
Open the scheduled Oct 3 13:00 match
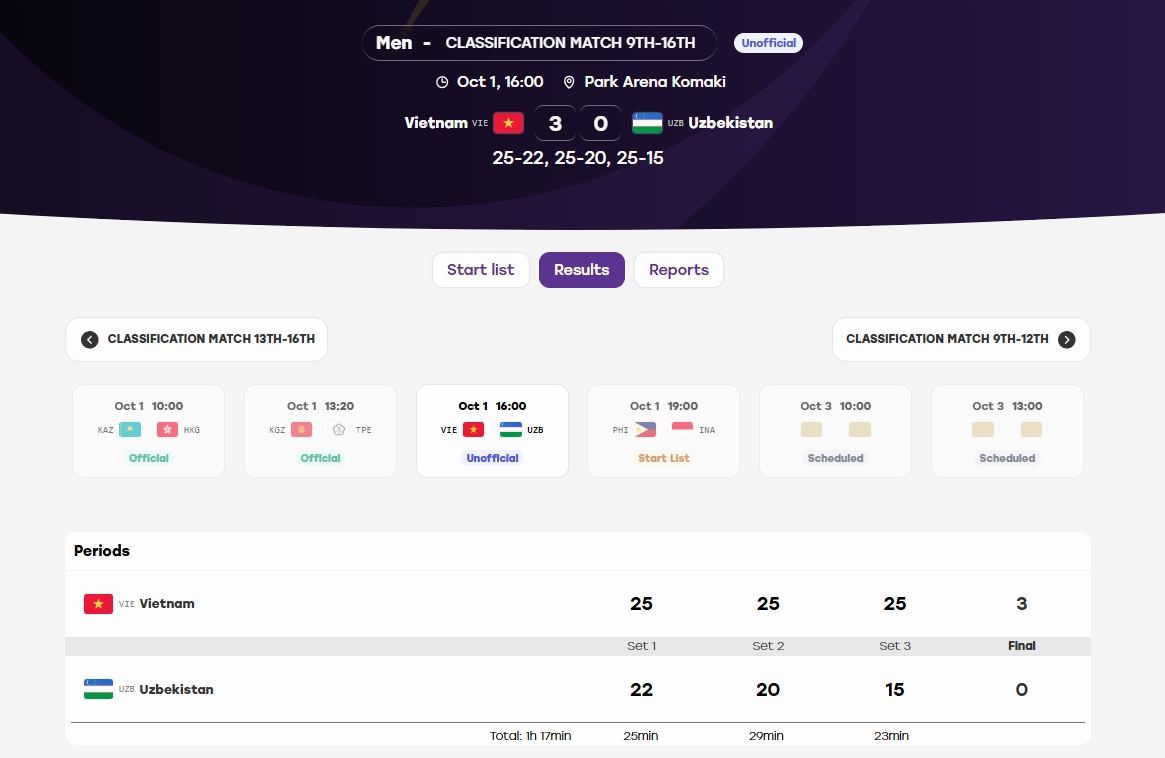(x=1007, y=431)
